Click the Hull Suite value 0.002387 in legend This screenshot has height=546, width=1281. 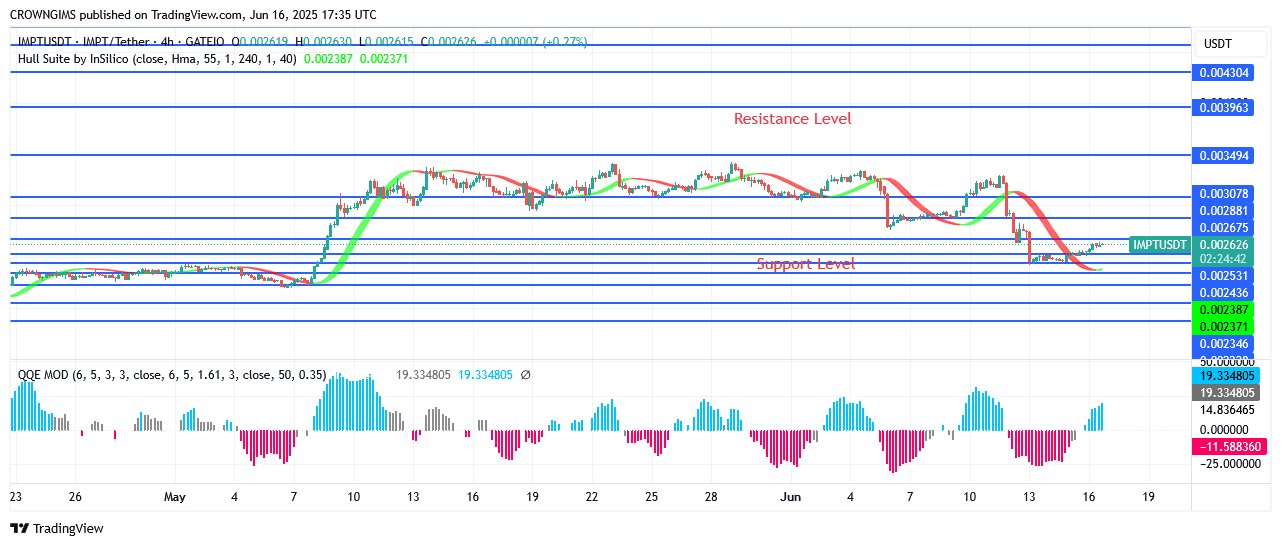tap(328, 59)
